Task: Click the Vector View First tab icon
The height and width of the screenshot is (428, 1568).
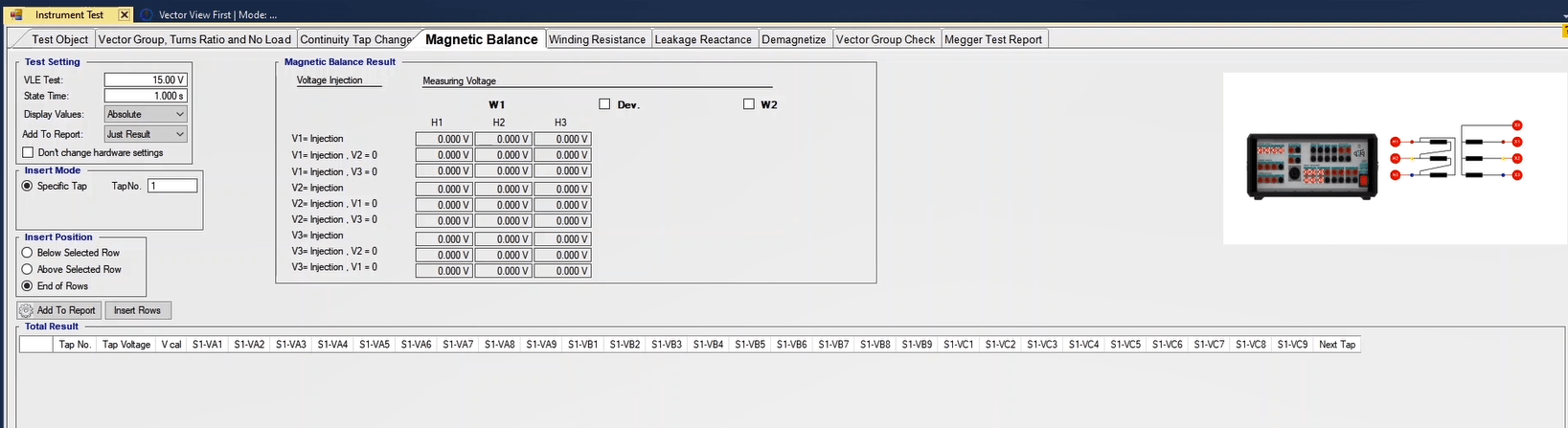Action: pyautogui.click(x=147, y=15)
